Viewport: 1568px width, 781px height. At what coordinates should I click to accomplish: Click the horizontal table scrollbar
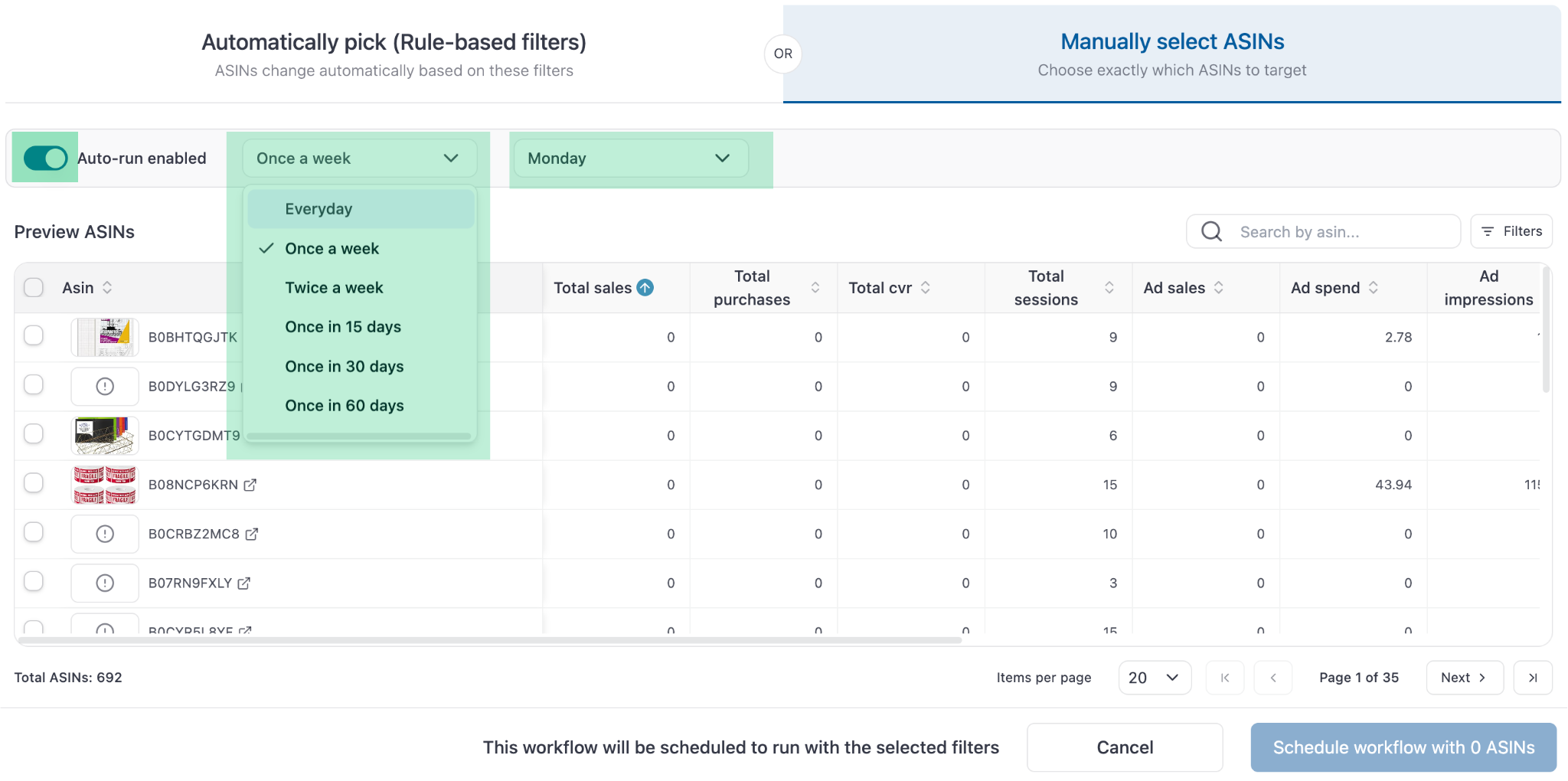point(490,640)
